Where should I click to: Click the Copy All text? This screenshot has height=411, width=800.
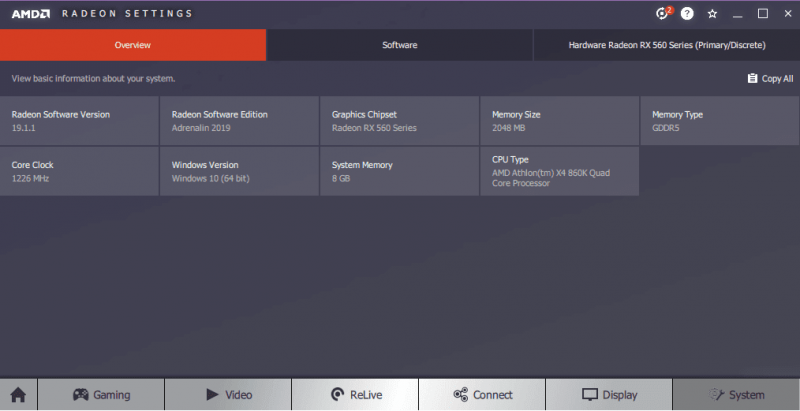click(x=778, y=79)
